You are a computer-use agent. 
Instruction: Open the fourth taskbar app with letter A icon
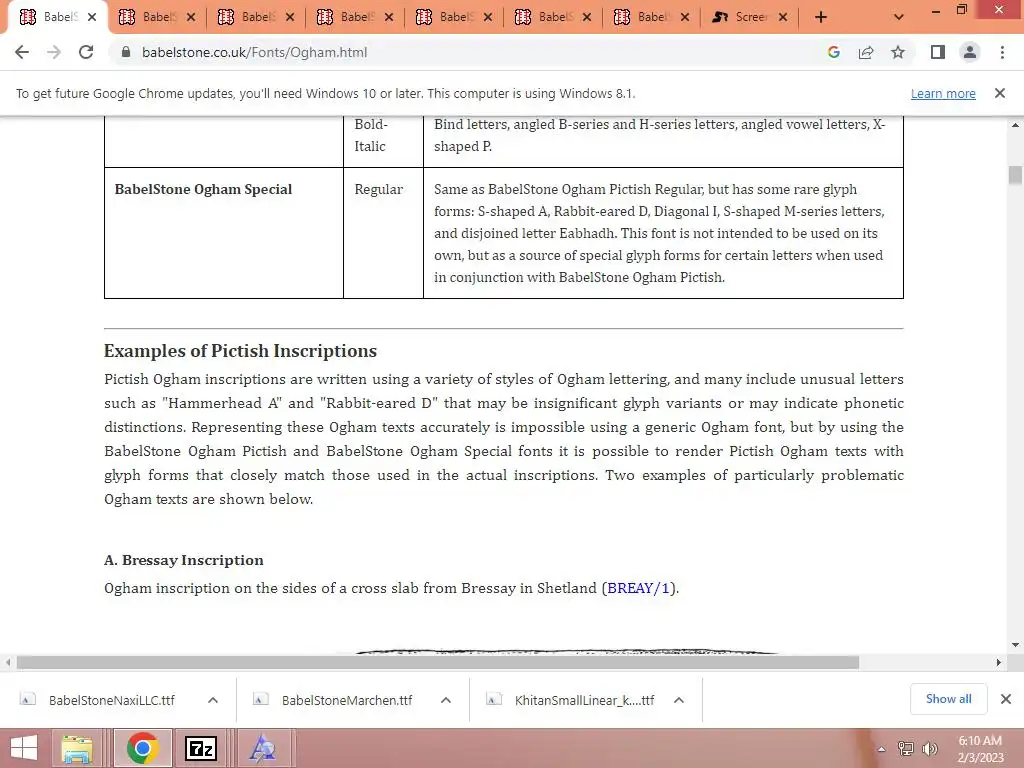pyautogui.click(x=263, y=748)
